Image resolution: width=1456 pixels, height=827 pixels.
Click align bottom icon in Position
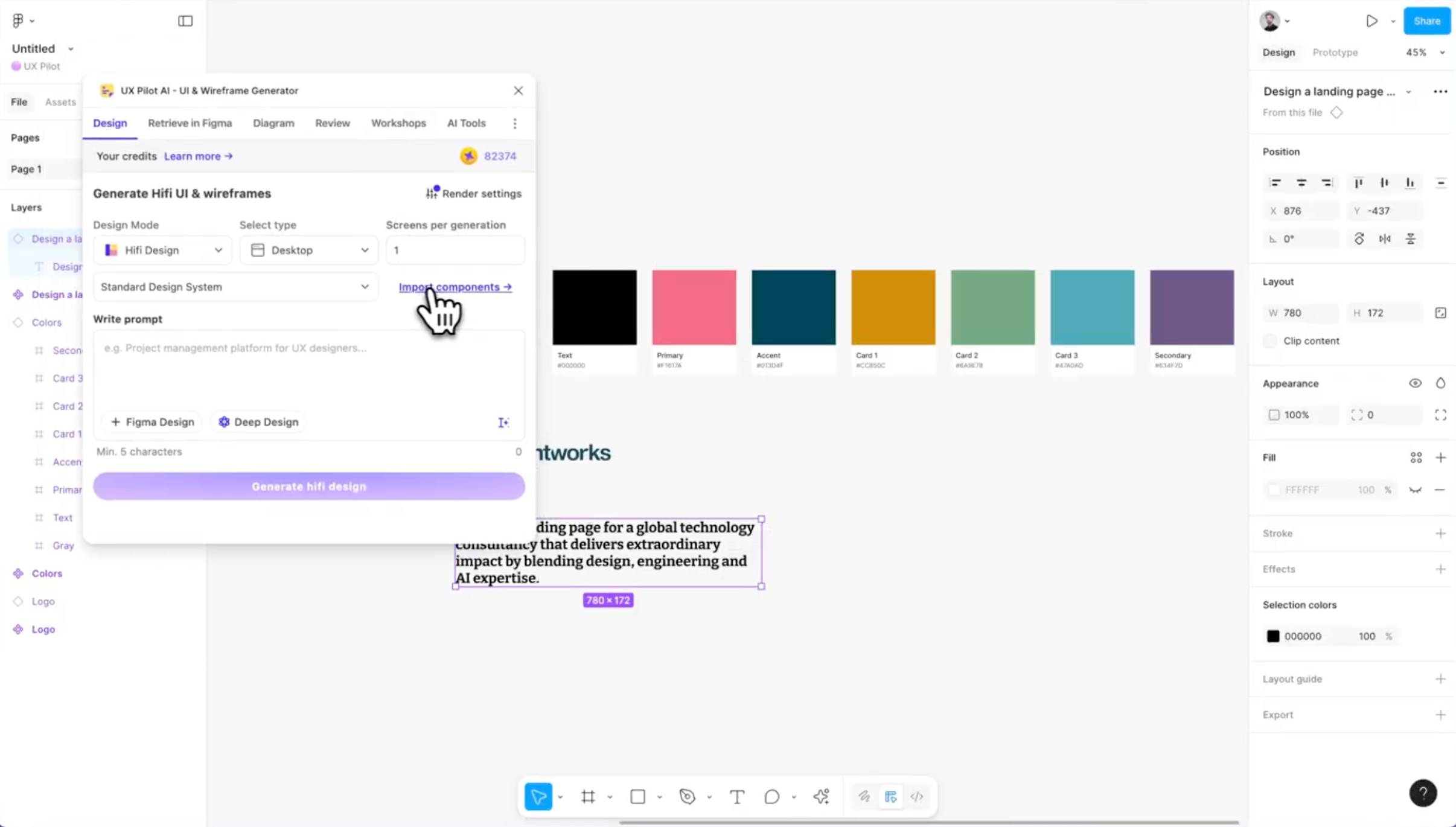click(x=1410, y=183)
